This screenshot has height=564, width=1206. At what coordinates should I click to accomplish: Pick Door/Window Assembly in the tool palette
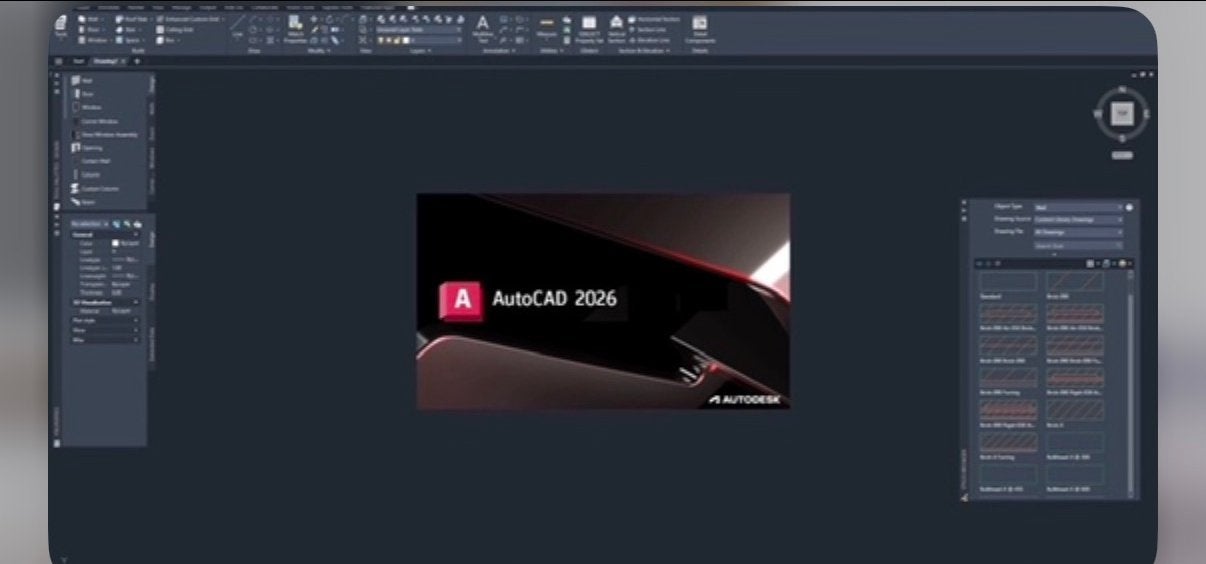(x=105, y=134)
